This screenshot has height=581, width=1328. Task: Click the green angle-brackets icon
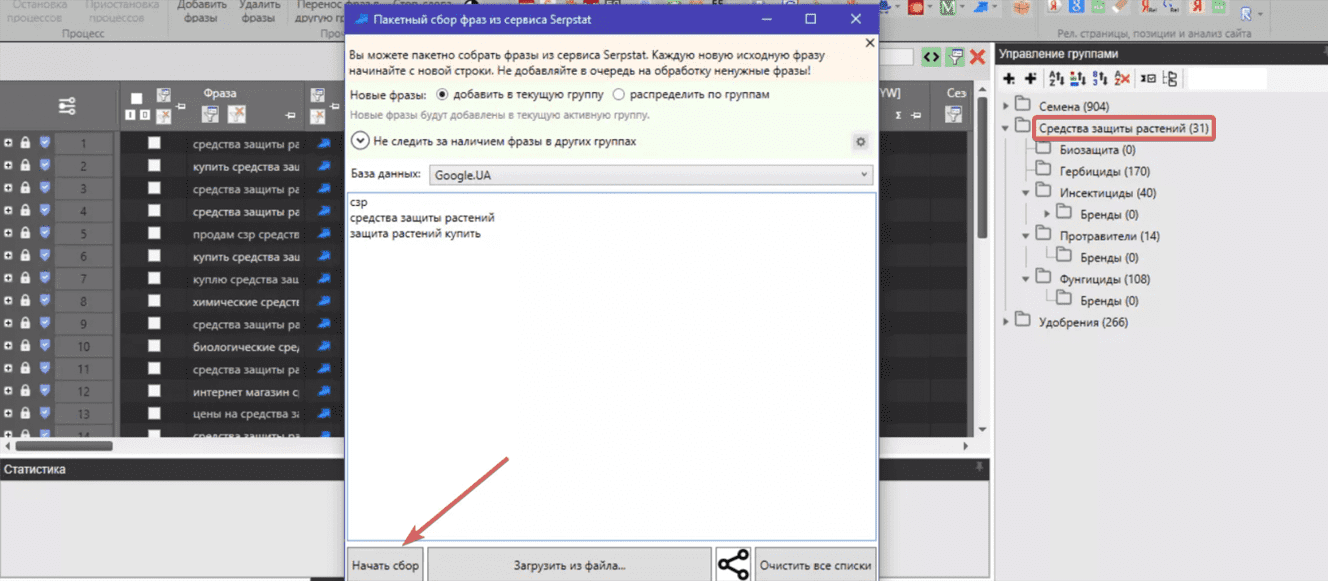[x=931, y=57]
